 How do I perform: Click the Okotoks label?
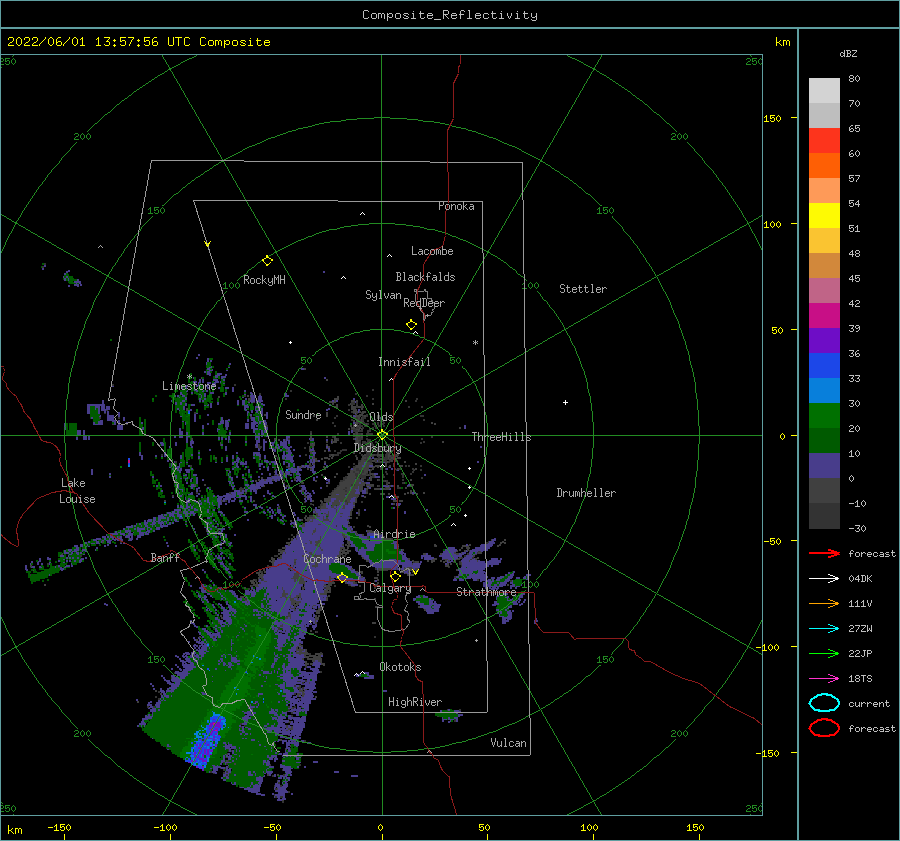point(400,667)
